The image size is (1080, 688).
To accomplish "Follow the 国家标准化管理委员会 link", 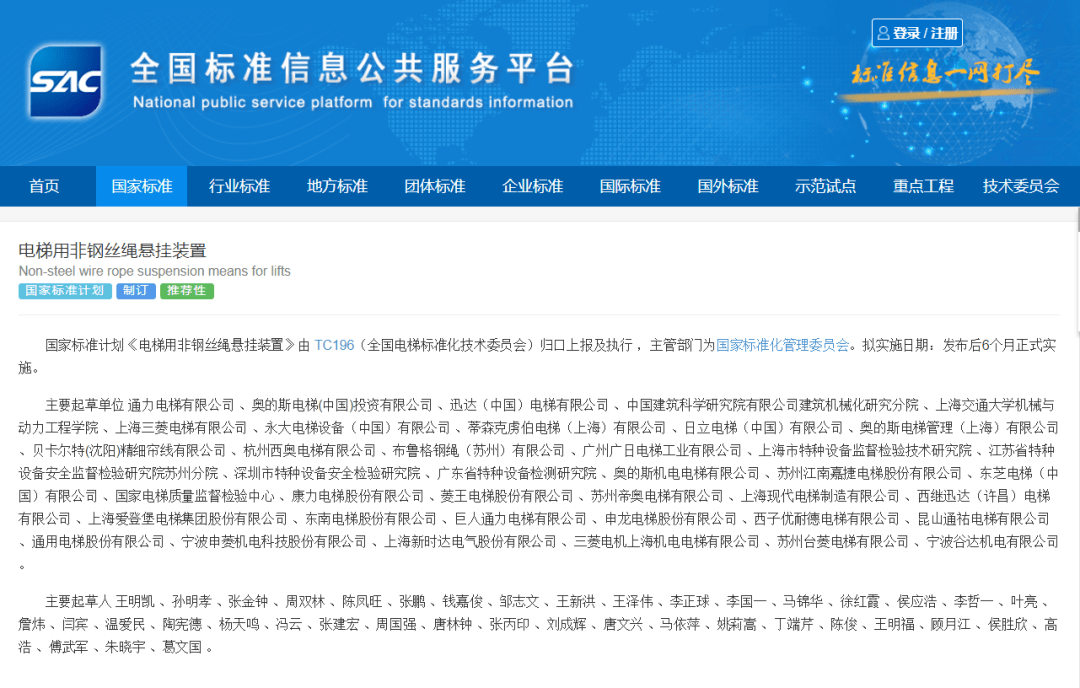I will pos(782,345).
